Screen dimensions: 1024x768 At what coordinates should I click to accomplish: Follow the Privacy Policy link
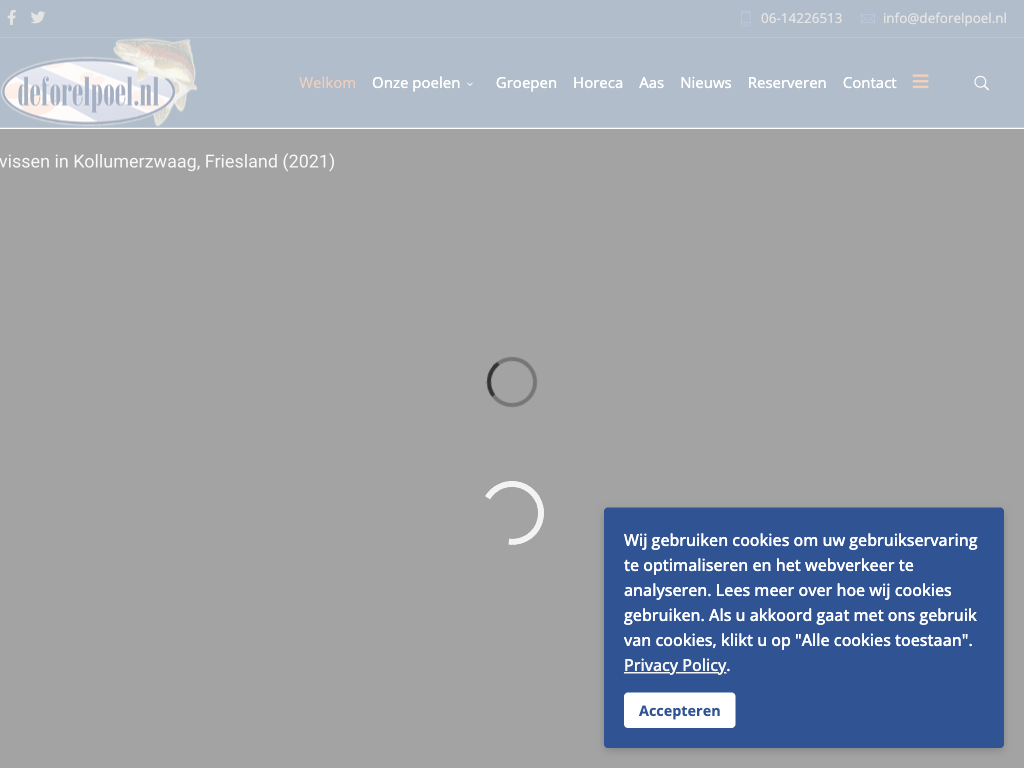674,665
